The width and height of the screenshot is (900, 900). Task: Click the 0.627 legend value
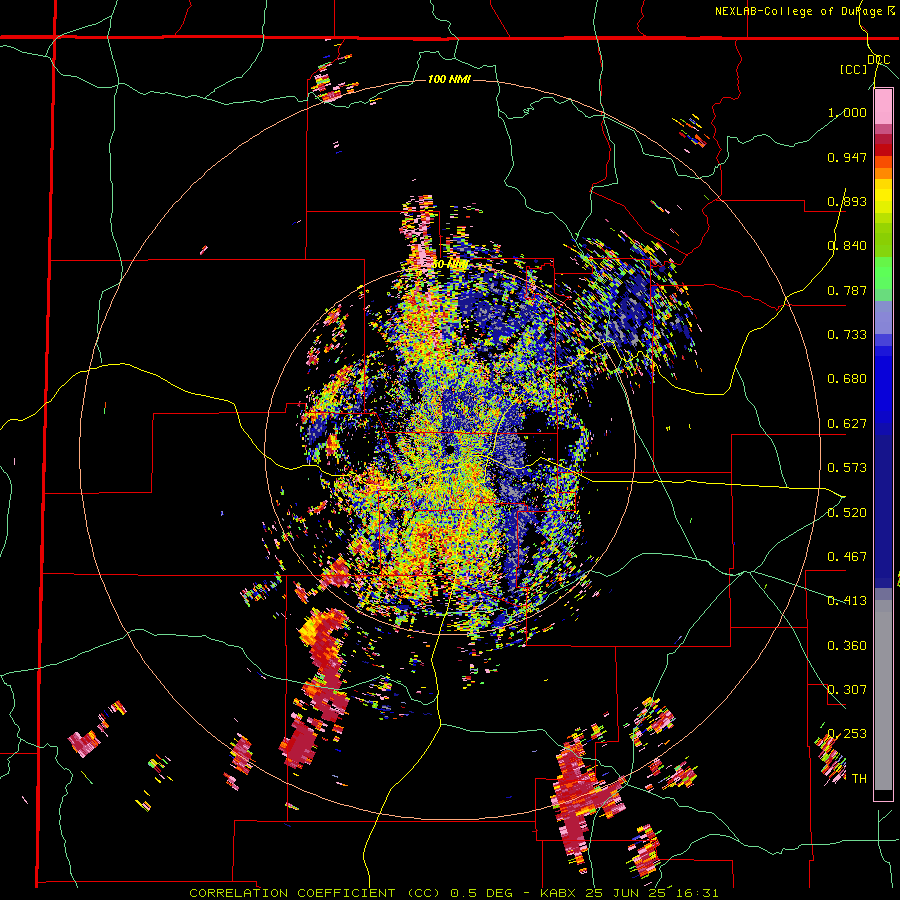pos(847,424)
